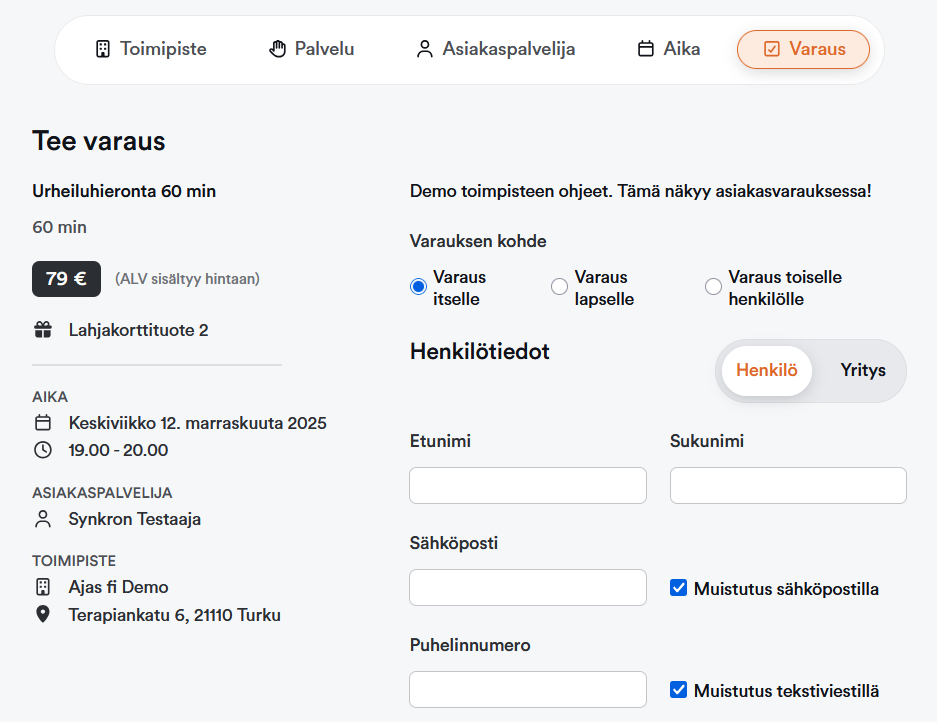
Task: Click the hand icon beside Palvelu step
Action: (277, 49)
